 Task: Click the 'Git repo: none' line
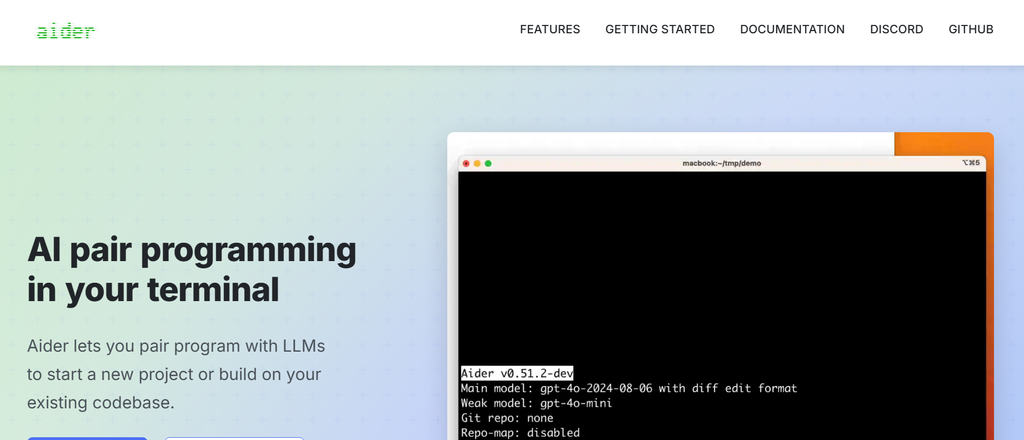tap(507, 418)
